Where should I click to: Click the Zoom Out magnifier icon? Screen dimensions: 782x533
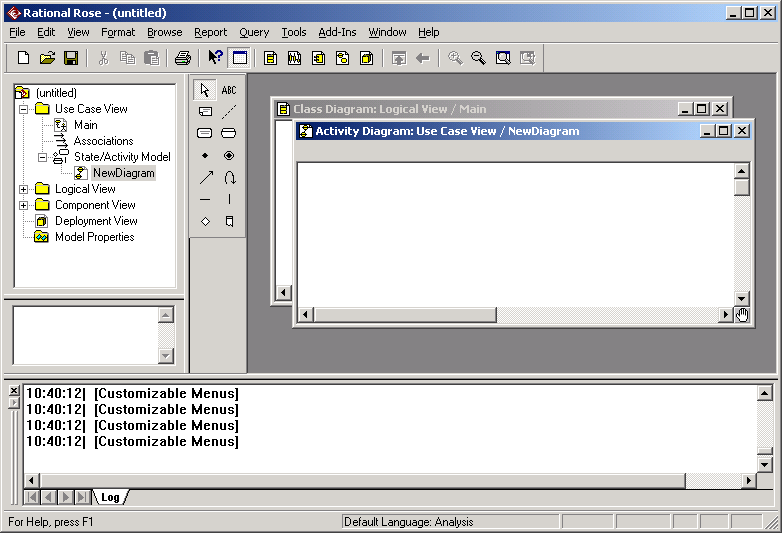coord(478,58)
